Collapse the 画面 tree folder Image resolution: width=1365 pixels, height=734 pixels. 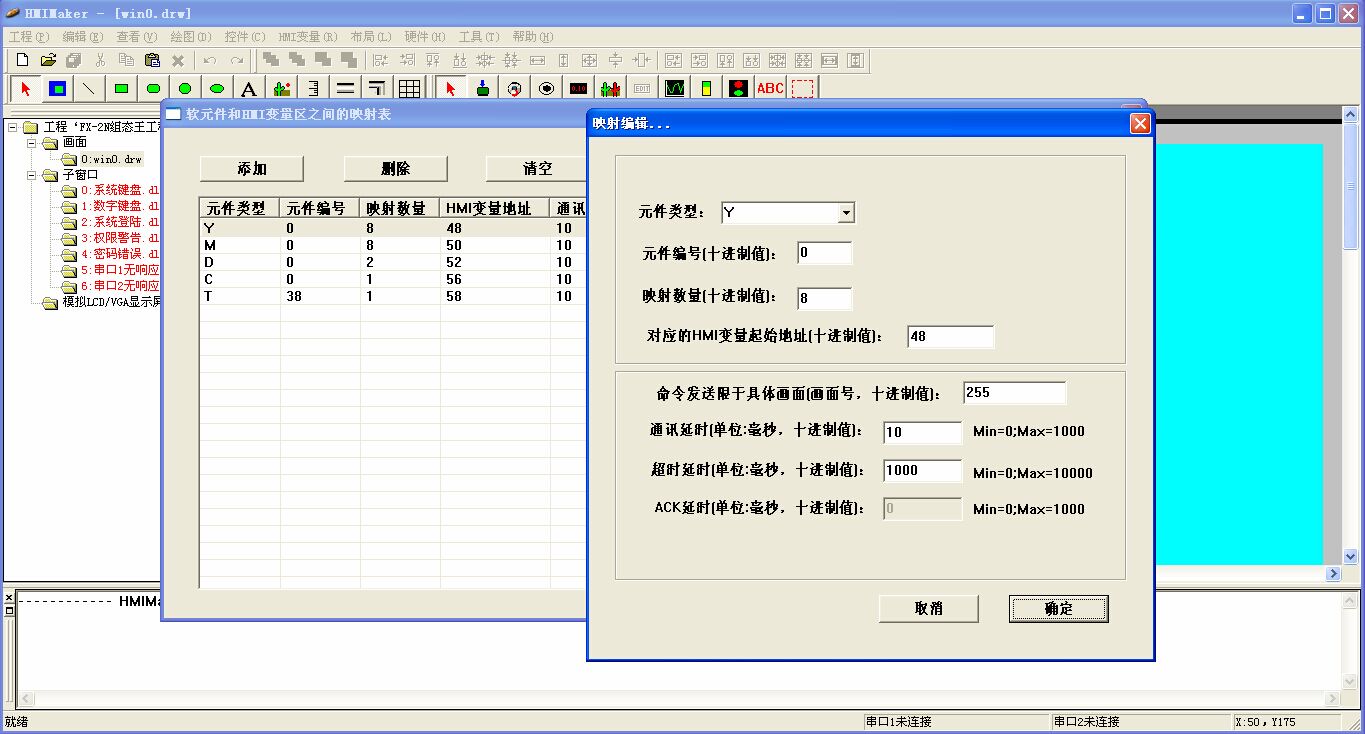(31, 143)
